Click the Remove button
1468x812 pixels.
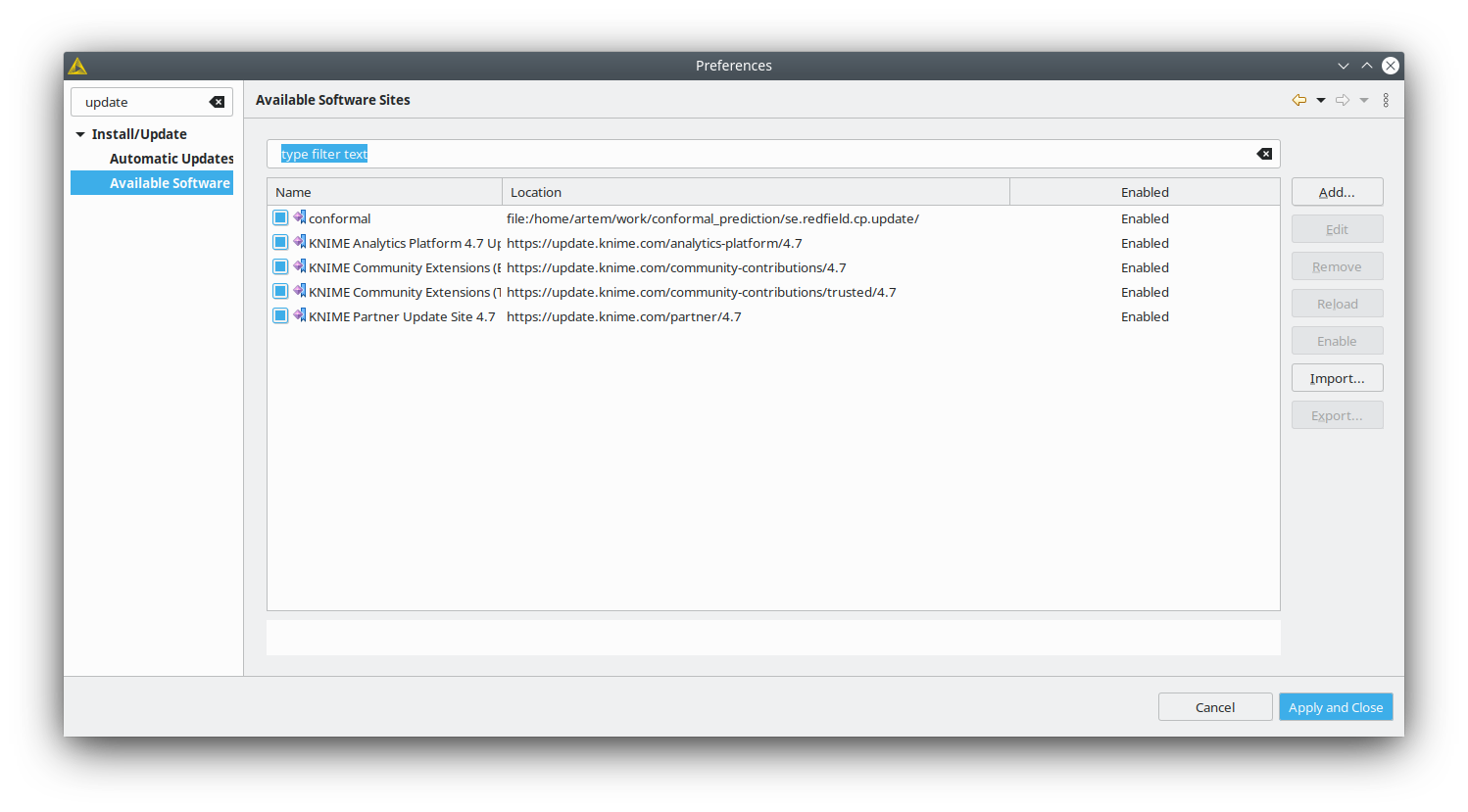(x=1337, y=266)
